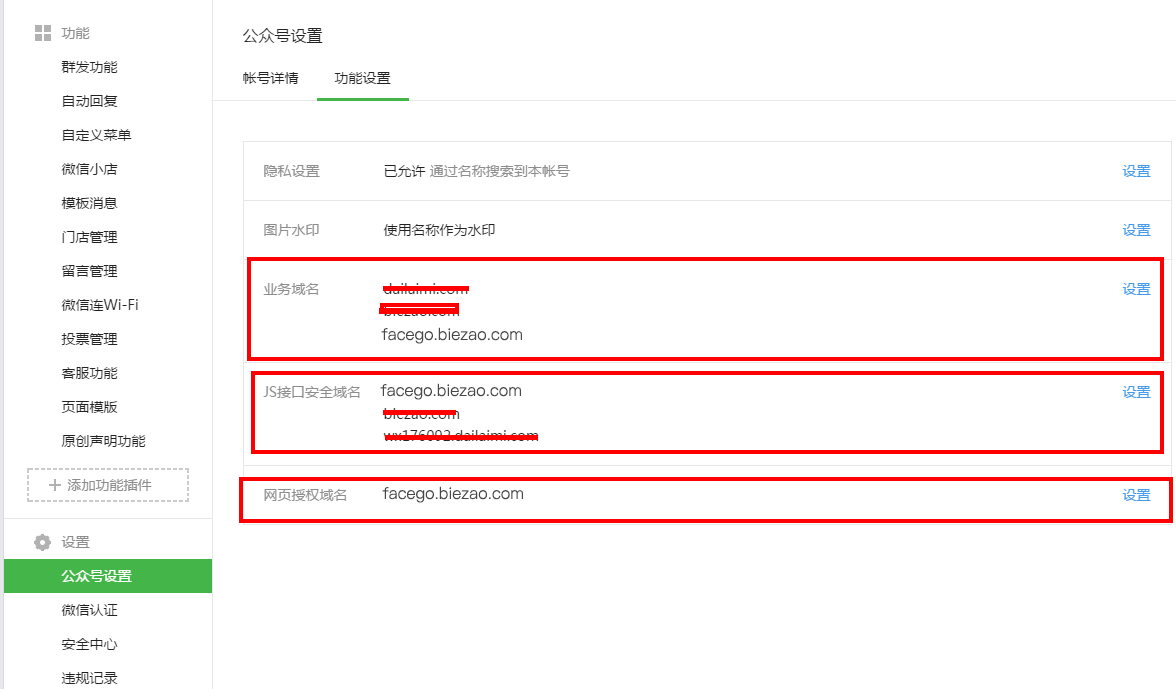The height and width of the screenshot is (689, 1176).
Task: Click 设置 link for 隐私设置 row
Action: [x=1136, y=171]
